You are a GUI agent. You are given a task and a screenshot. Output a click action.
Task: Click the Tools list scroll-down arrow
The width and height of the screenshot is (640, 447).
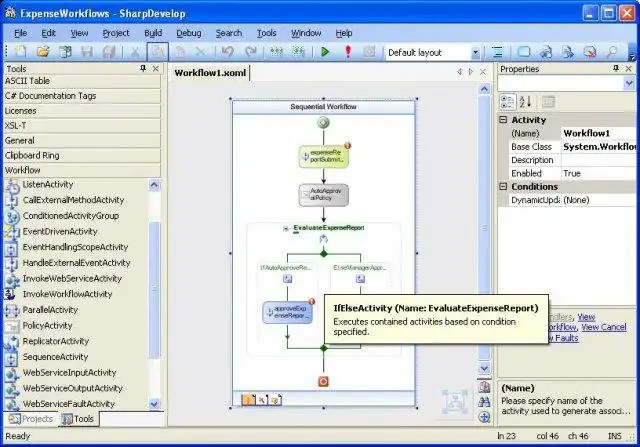[x=154, y=404]
